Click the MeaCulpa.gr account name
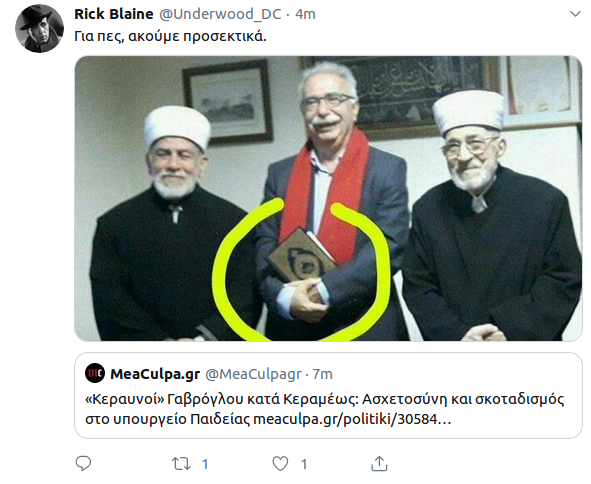591x484 pixels. [155, 374]
